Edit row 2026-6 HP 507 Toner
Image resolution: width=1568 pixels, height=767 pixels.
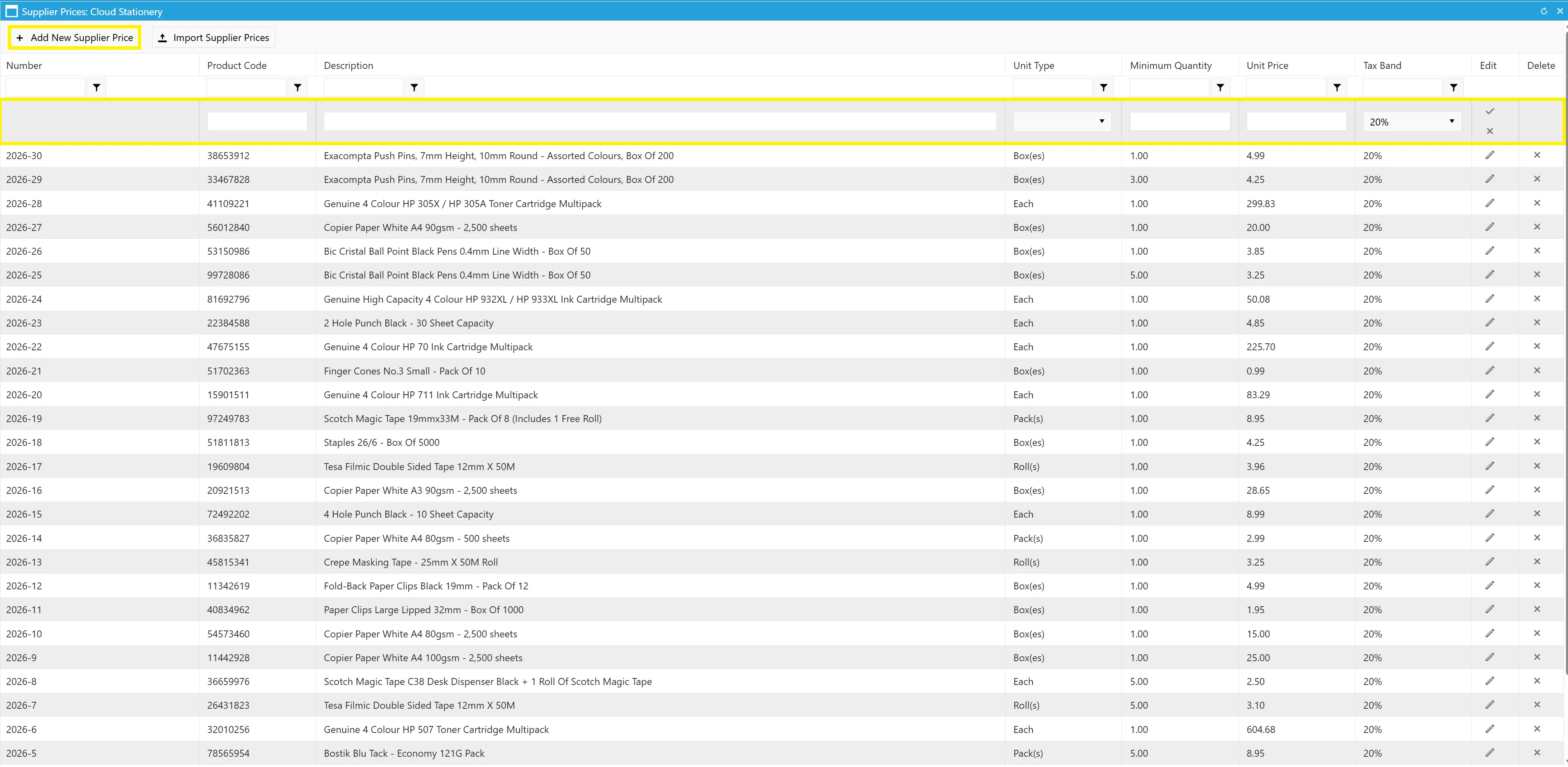pyautogui.click(x=1490, y=729)
